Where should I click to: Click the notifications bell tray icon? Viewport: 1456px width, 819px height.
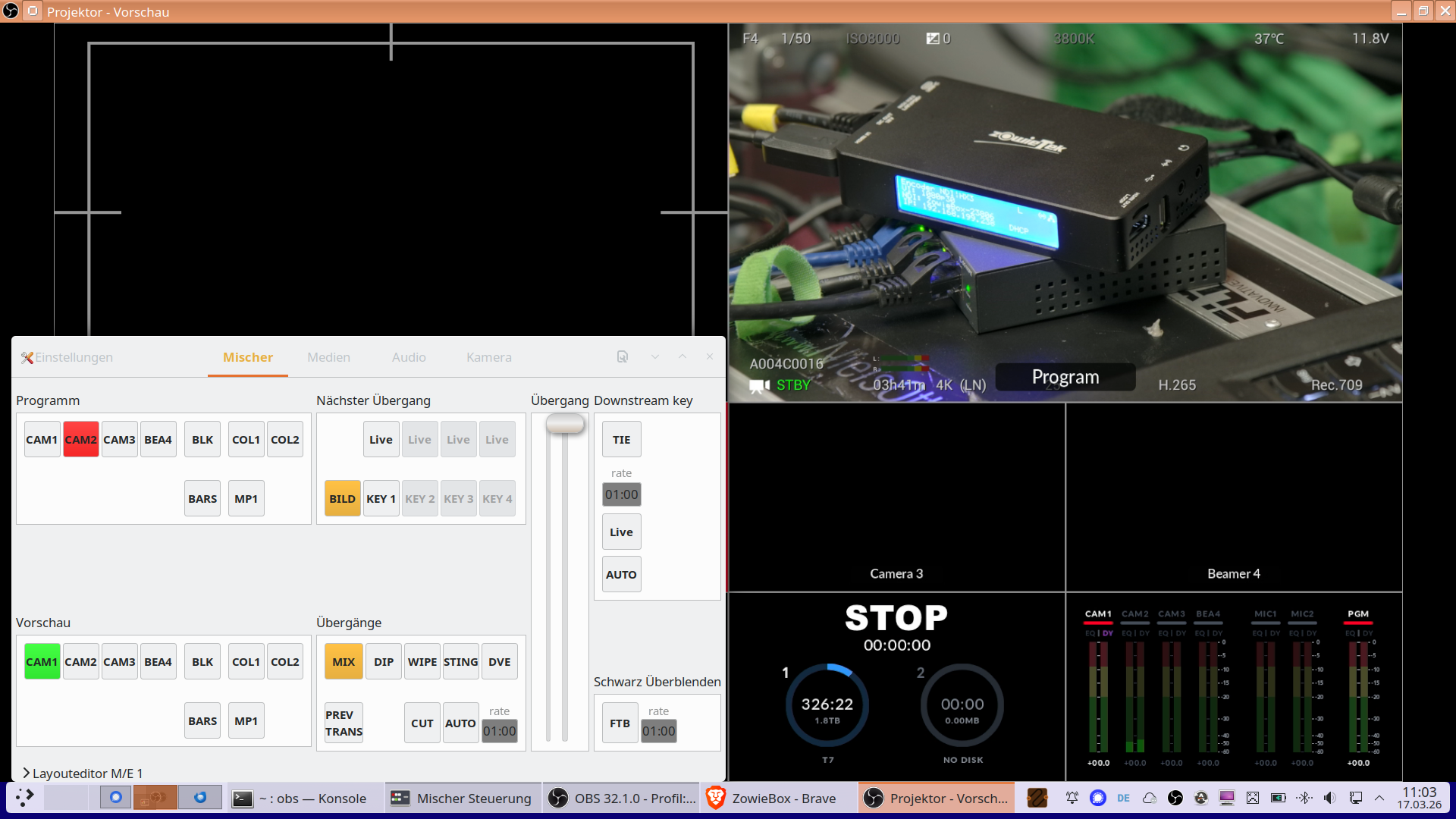click(1072, 798)
